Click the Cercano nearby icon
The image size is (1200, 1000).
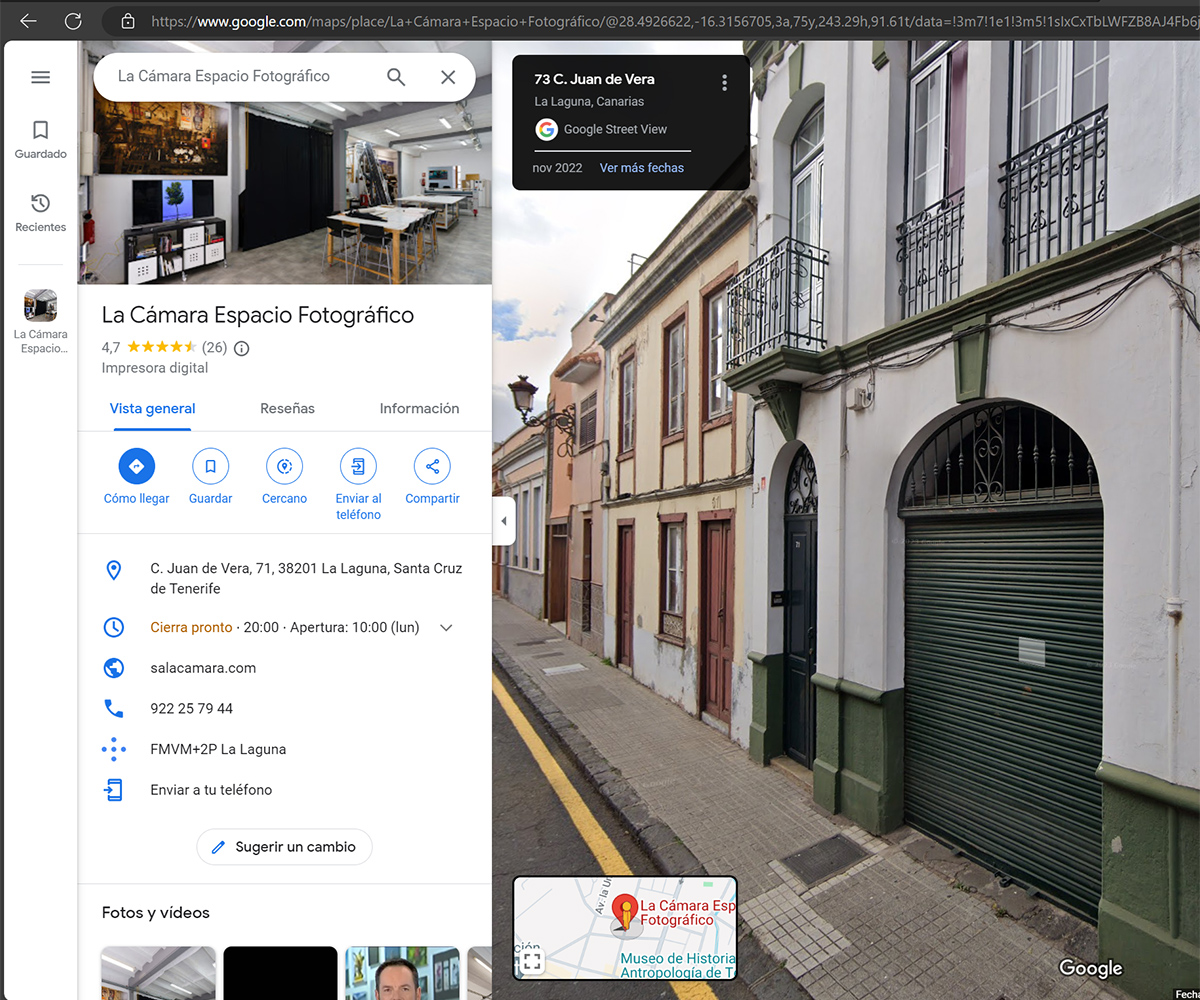coord(284,466)
